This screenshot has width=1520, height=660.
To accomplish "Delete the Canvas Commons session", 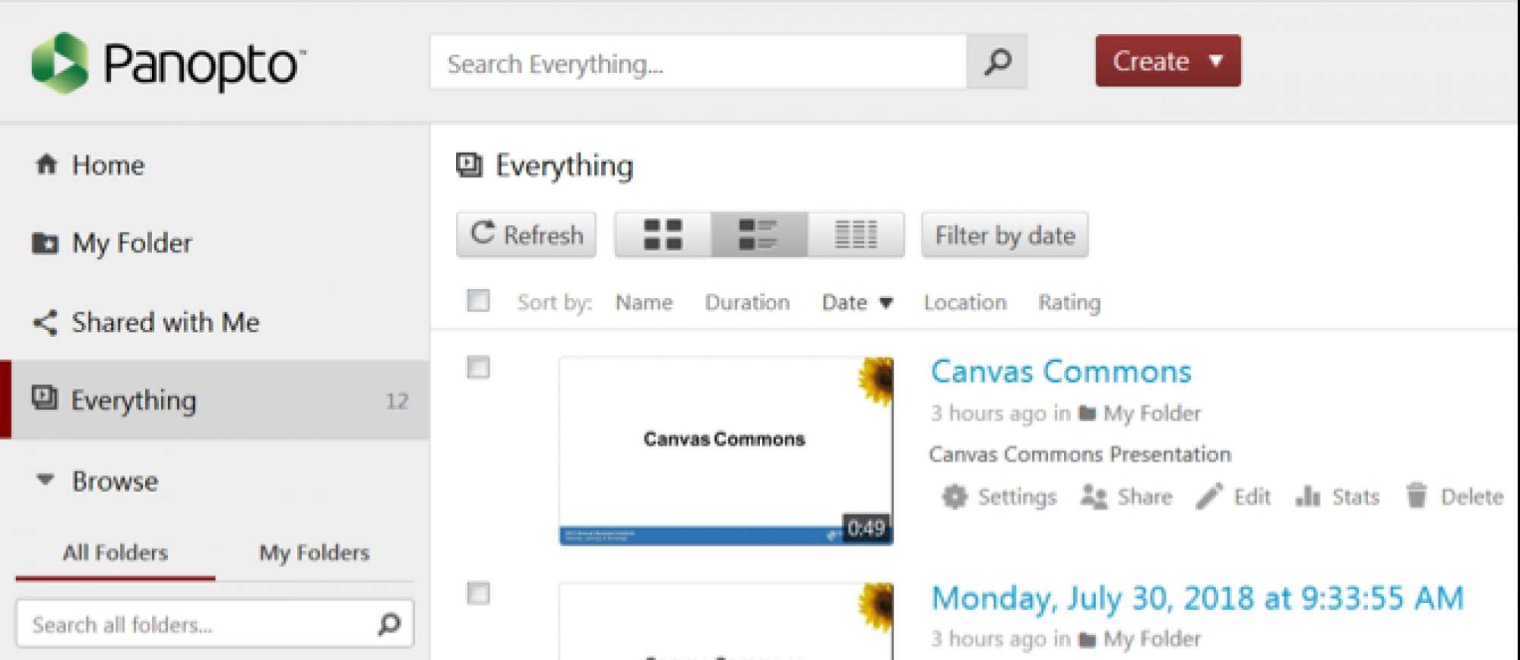I will coord(1454,497).
